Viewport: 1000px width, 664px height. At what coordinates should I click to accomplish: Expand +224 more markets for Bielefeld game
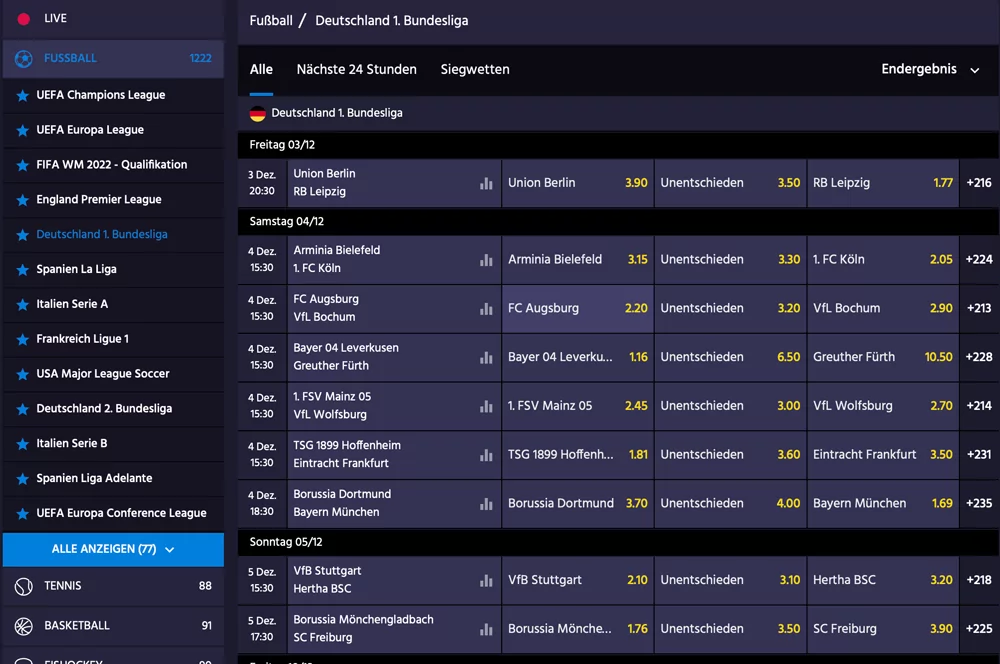pyautogui.click(x=979, y=260)
